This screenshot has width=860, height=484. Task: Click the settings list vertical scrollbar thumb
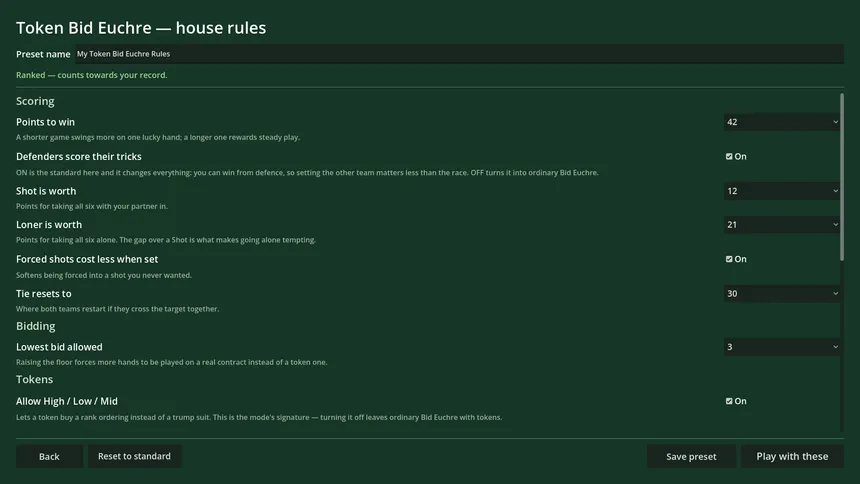tap(842, 177)
